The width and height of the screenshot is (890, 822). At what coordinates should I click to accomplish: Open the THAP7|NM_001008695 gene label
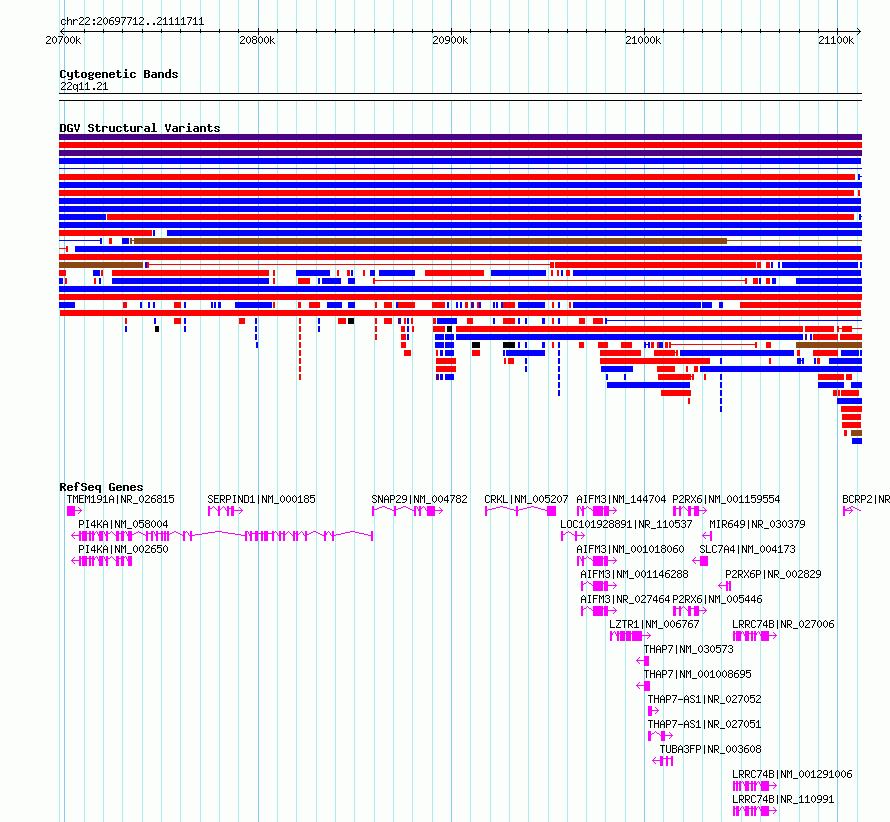point(698,674)
